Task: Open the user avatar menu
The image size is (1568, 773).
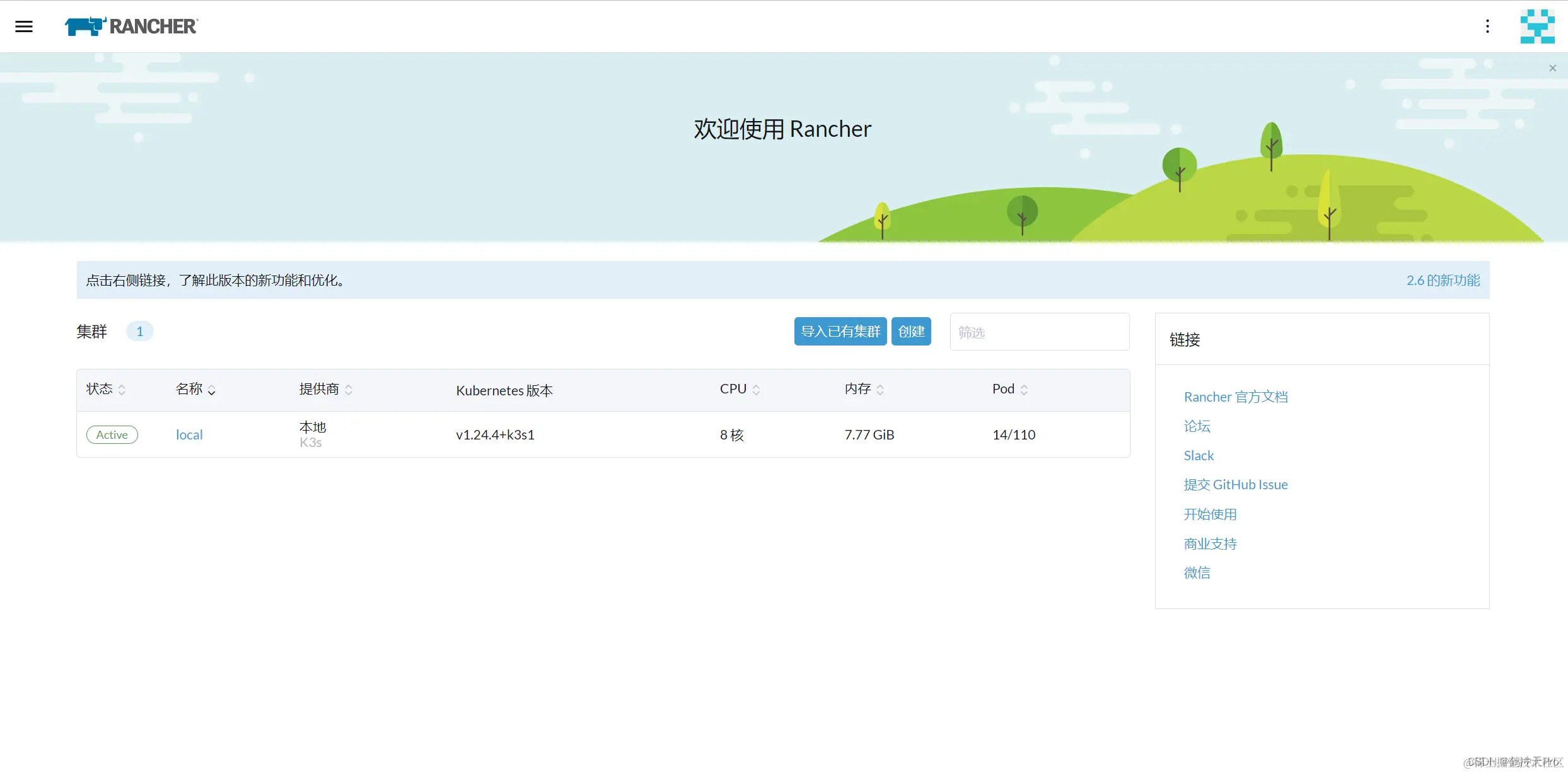Action: tap(1537, 26)
